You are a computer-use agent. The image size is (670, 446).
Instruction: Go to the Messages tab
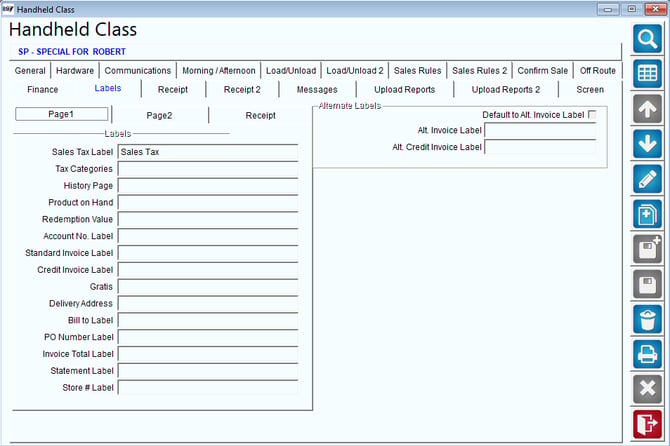[317, 89]
